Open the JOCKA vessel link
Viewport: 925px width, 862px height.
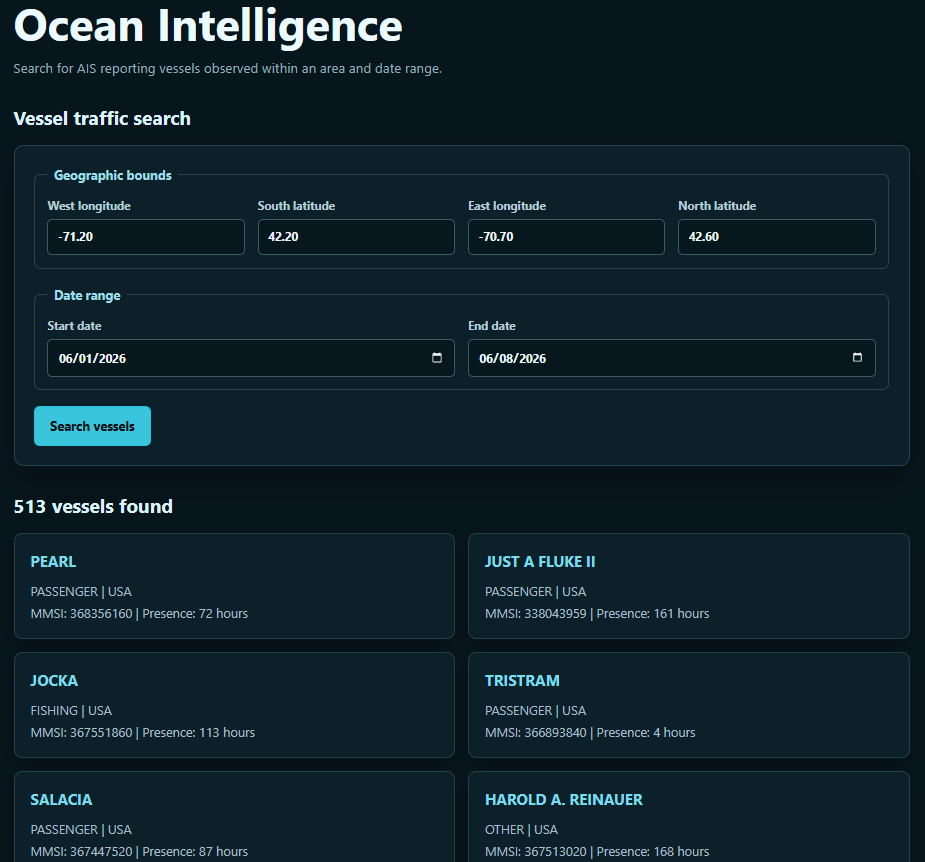(54, 681)
